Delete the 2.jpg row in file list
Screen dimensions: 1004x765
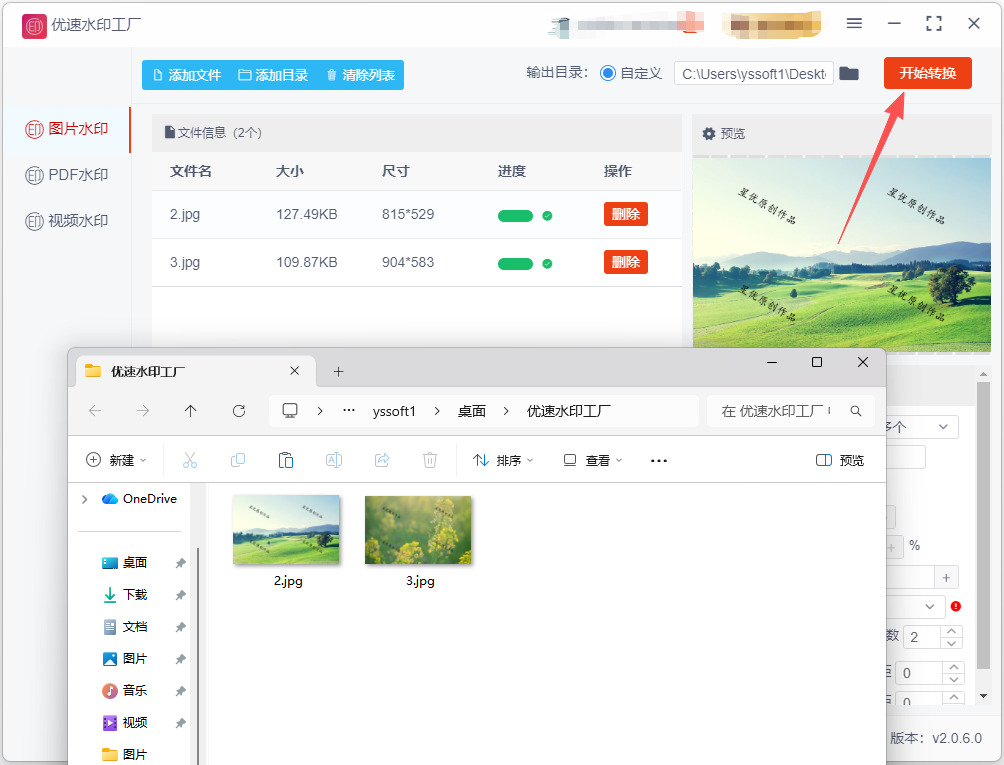[626, 214]
